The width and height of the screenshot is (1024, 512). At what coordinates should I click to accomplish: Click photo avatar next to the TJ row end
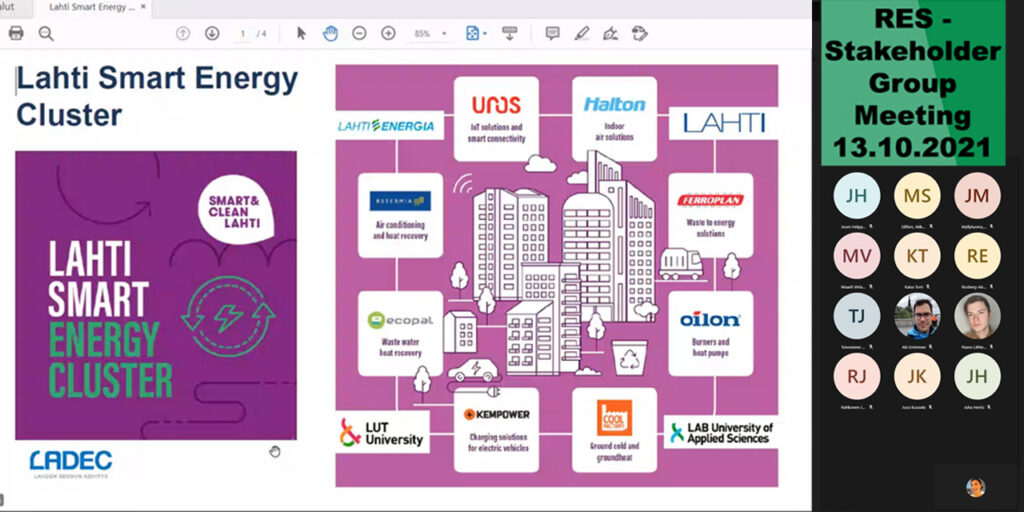[977, 316]
